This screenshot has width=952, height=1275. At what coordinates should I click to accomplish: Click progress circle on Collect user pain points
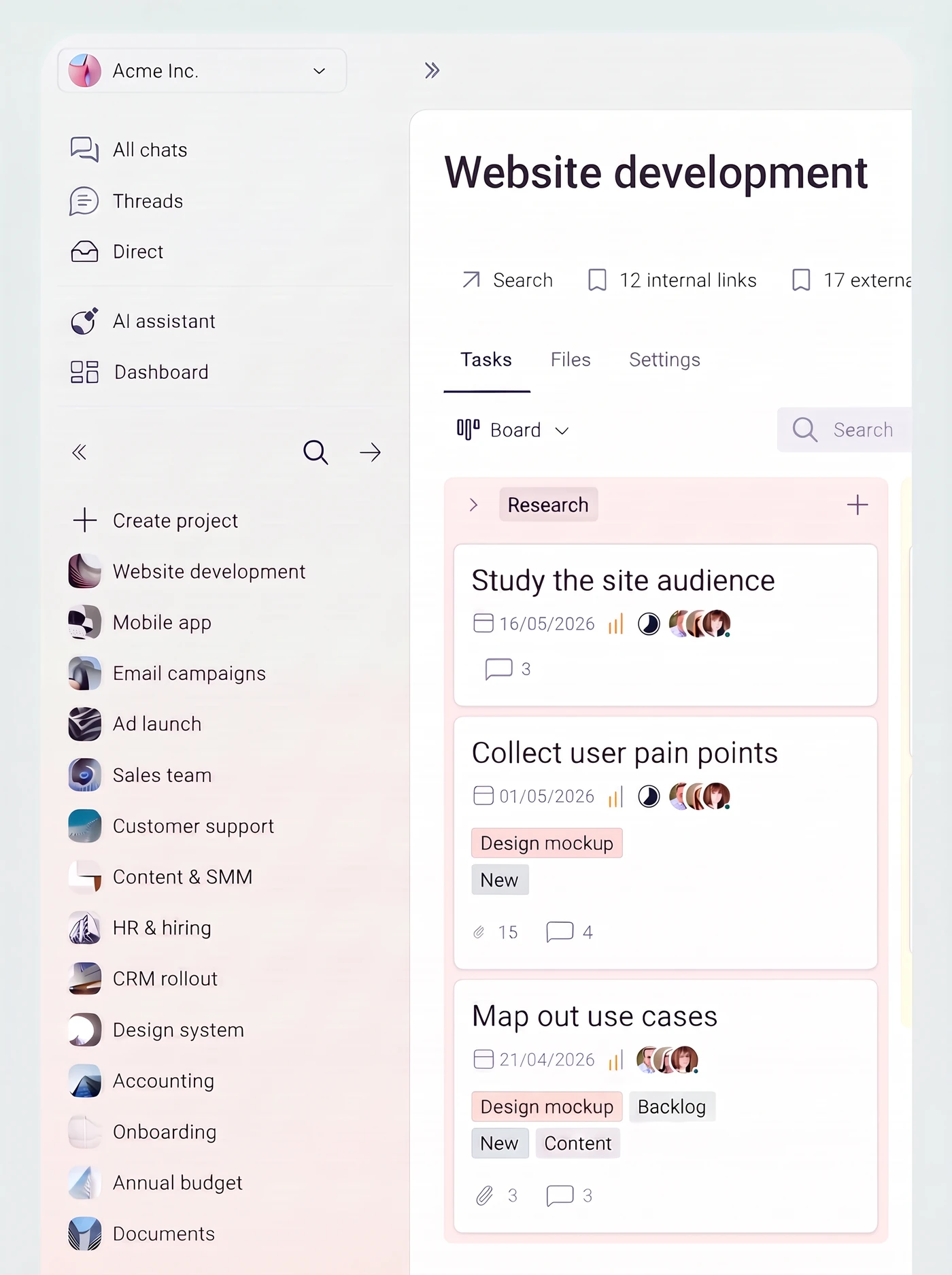coord(649,796)
